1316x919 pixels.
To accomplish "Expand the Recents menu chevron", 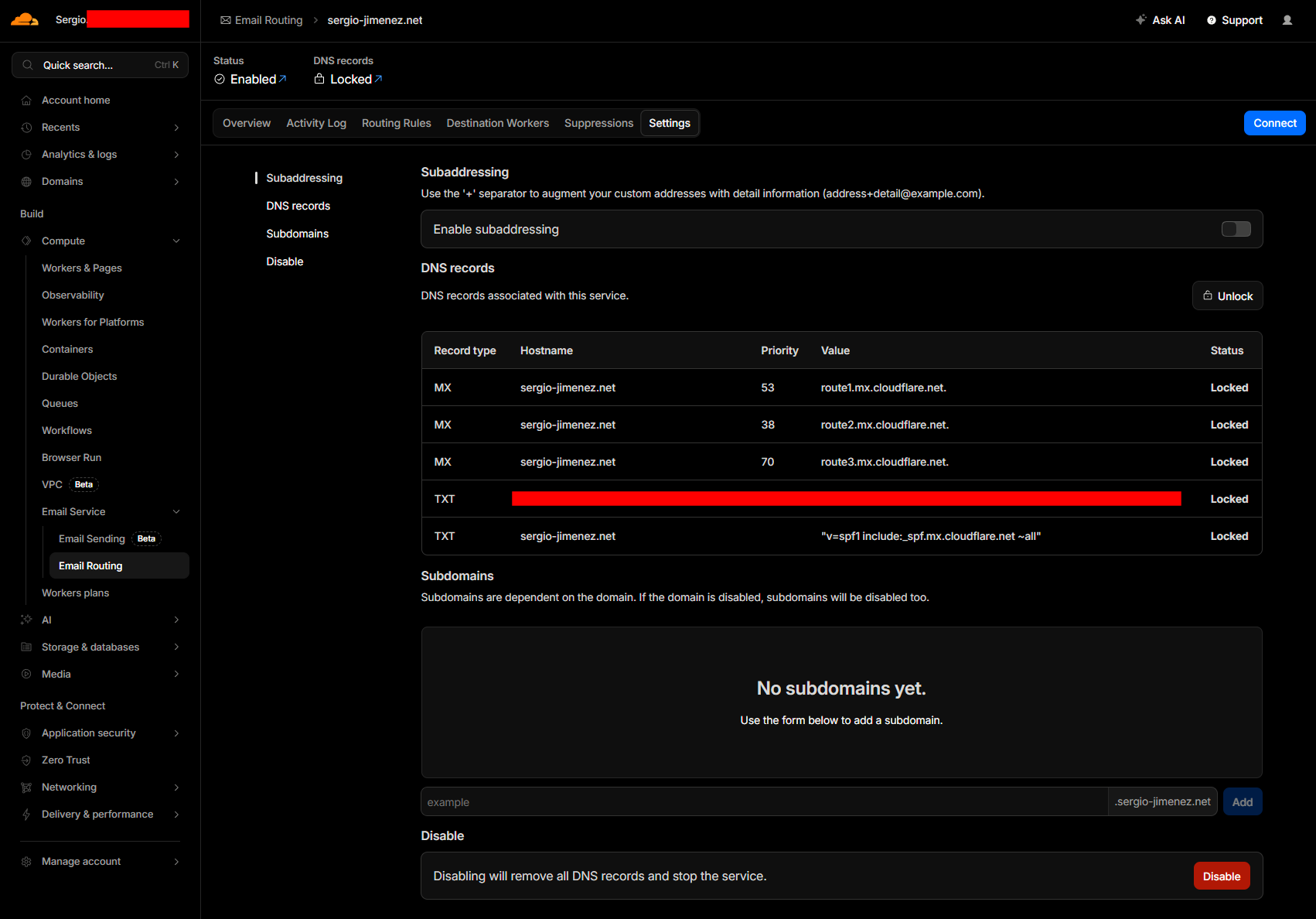I will pyautogui.click(x=176, y=128).
